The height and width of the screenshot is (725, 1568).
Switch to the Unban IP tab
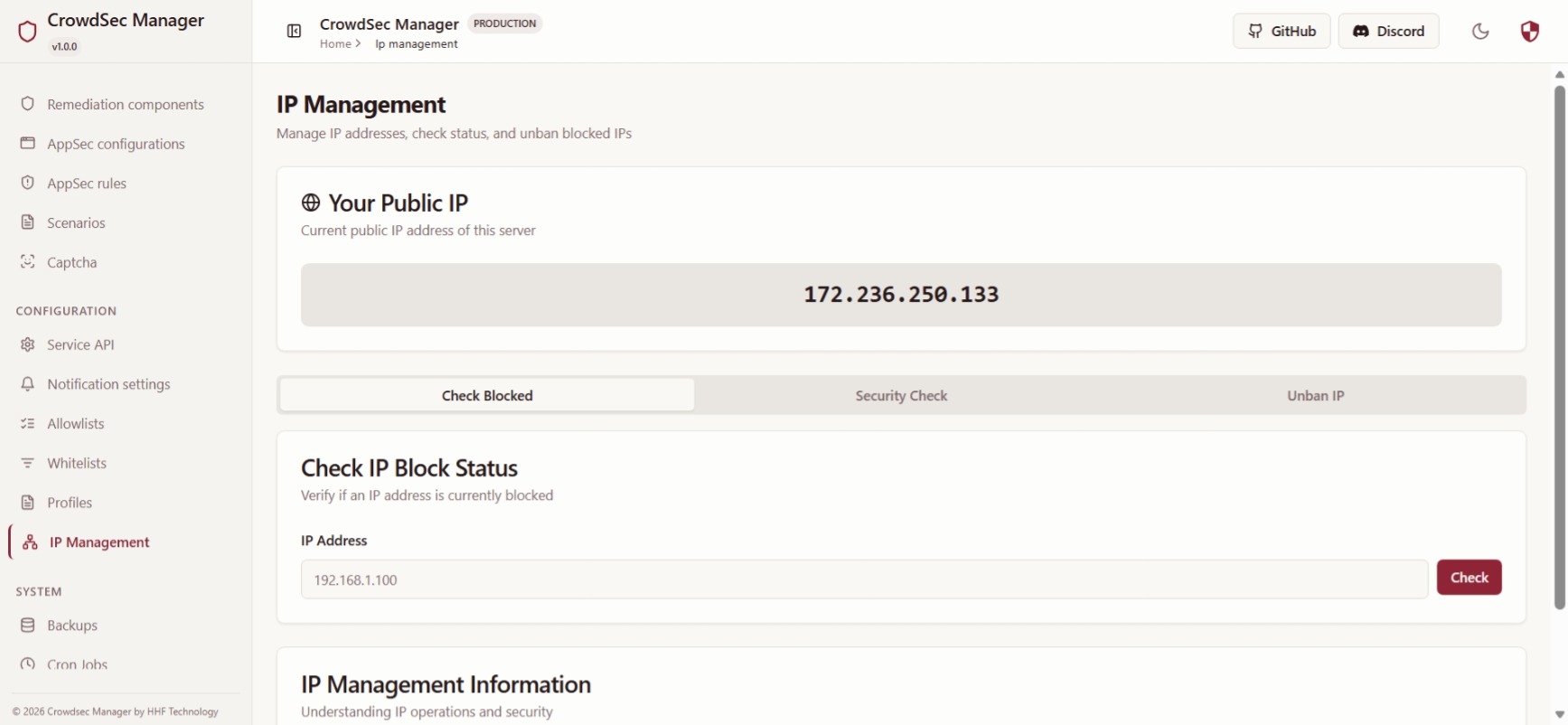pyautogui.click(x=1315, y=395)
